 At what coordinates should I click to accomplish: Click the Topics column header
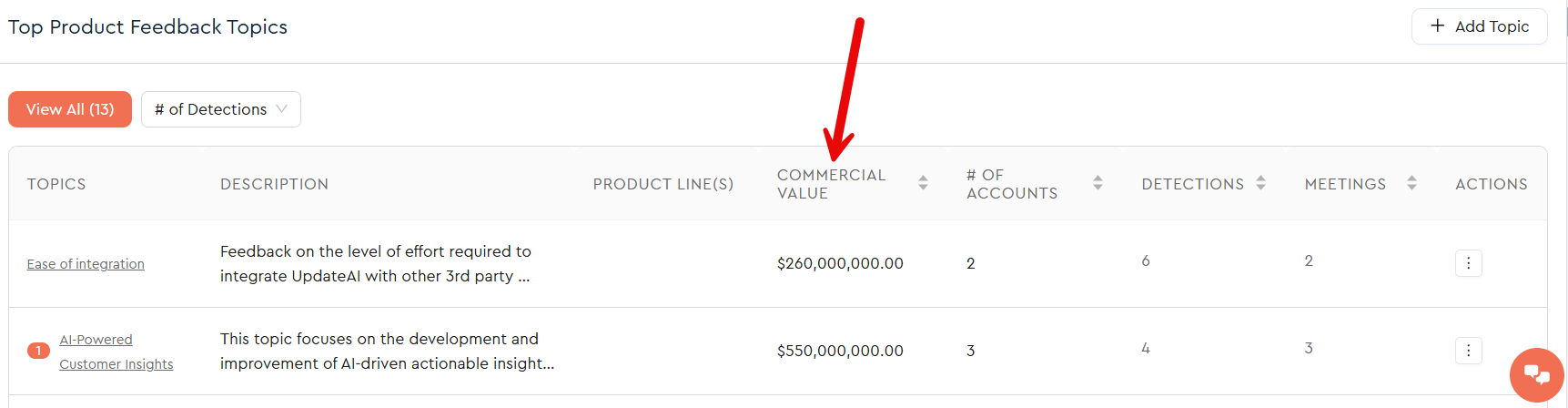[x=56, y=184]
